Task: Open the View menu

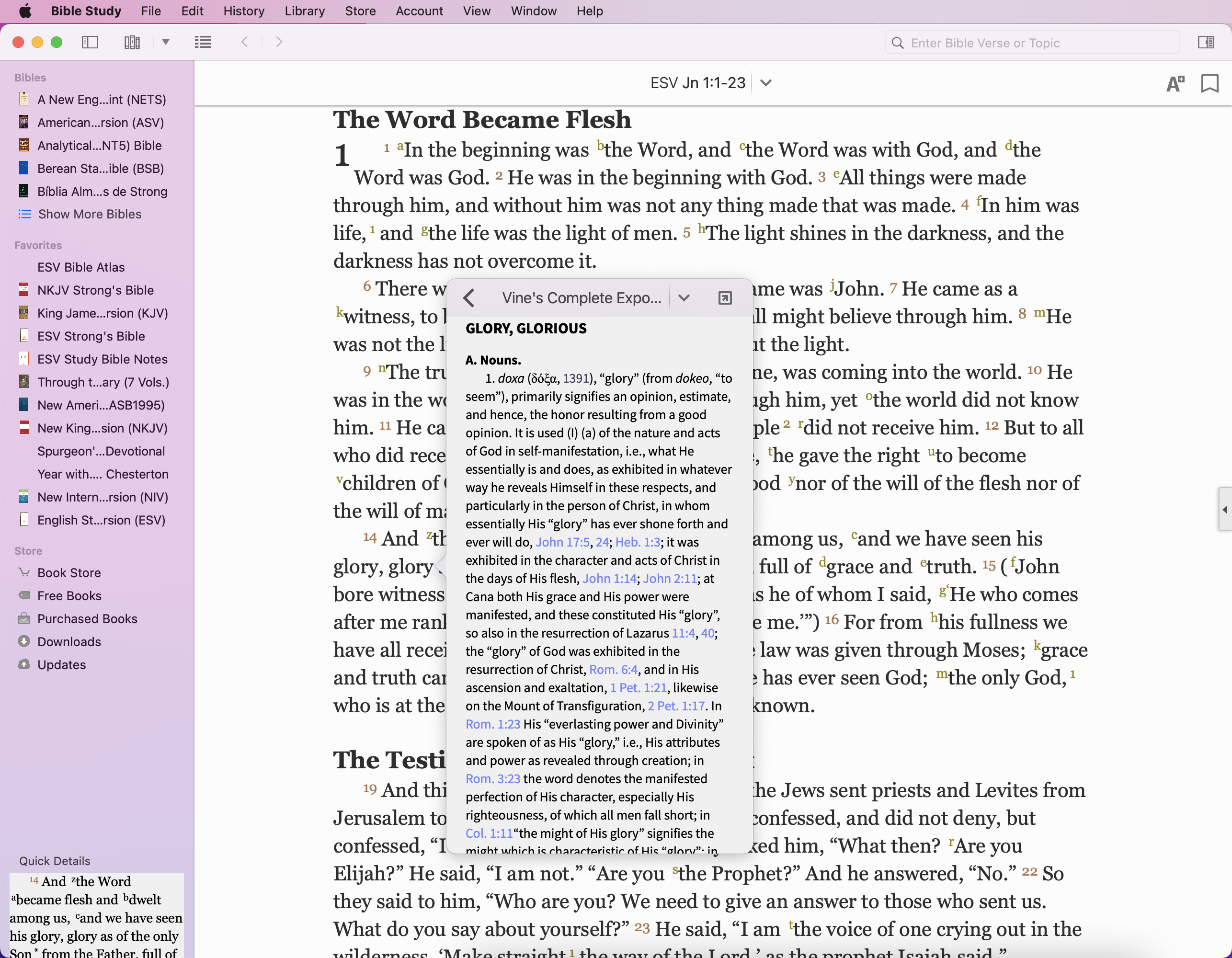Action: pos(477,11)
